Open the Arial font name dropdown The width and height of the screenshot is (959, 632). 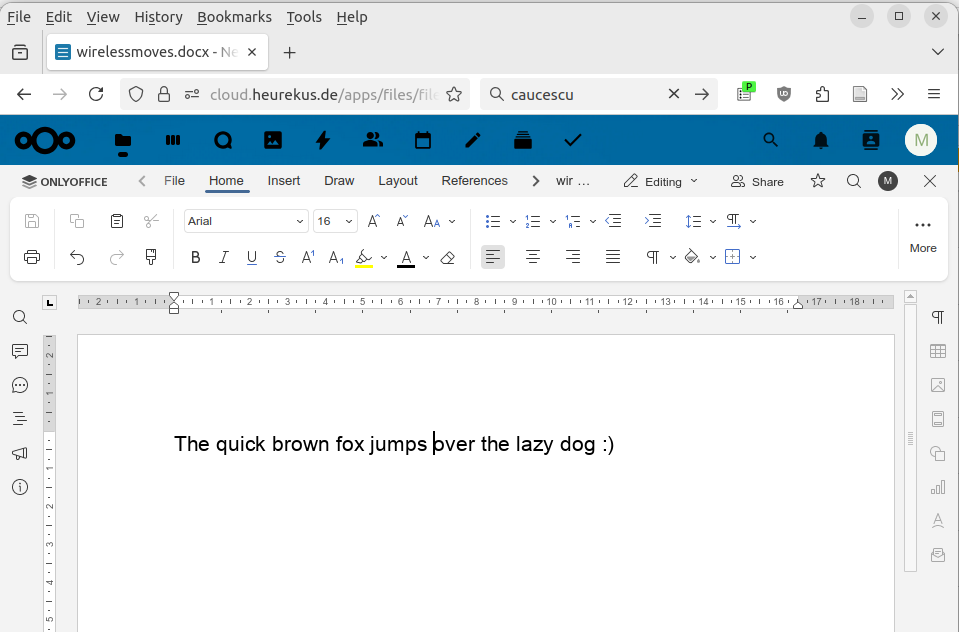[x=246, y=221]
